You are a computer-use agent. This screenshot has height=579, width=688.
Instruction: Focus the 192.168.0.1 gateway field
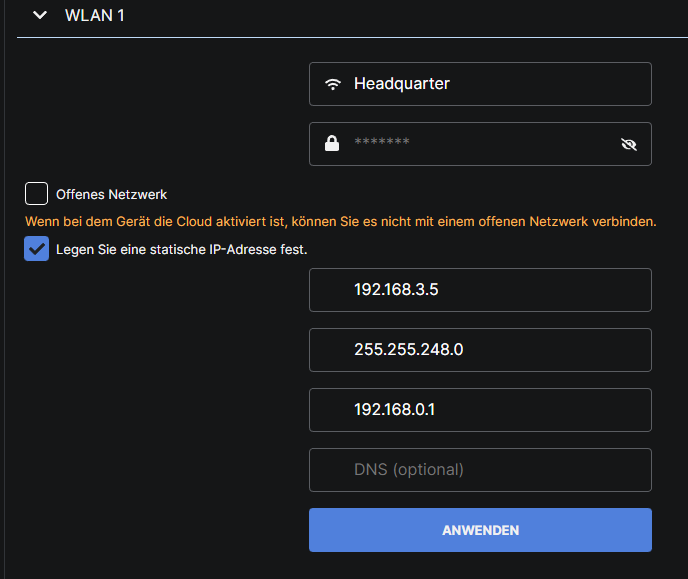click(x=480, y=410)
